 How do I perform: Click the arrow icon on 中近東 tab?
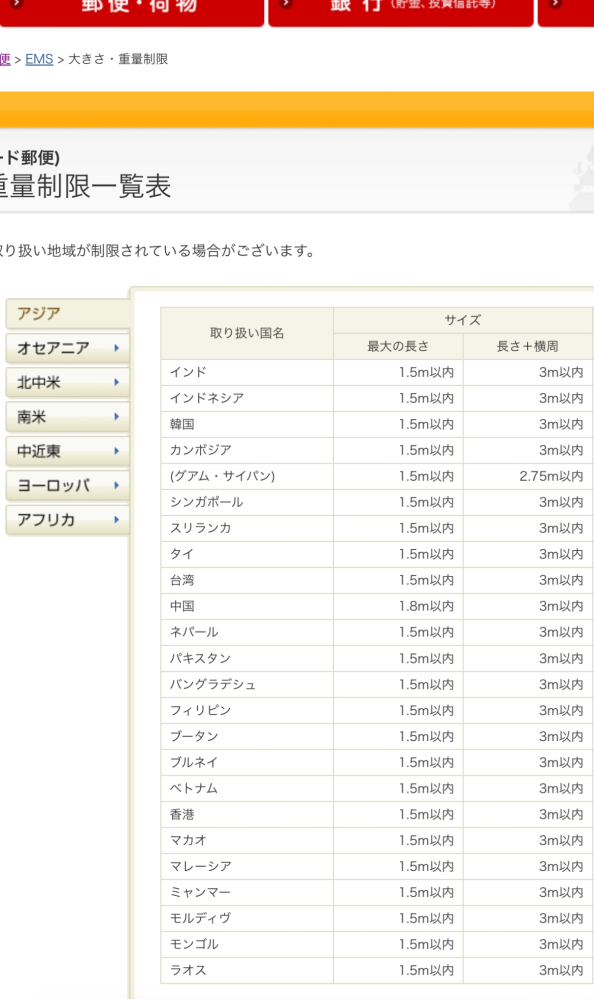(x=117, y=451)
